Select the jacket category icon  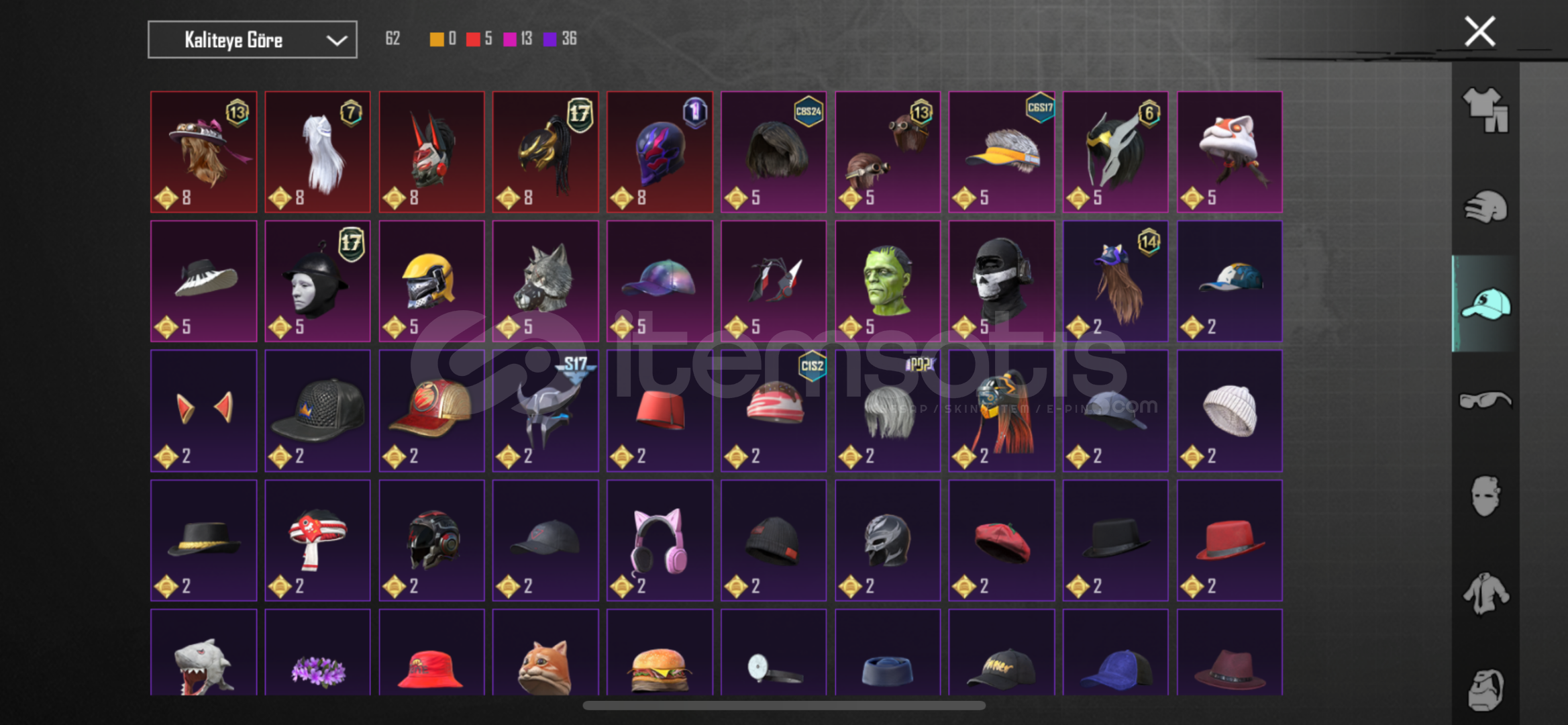click(1485, 593)
